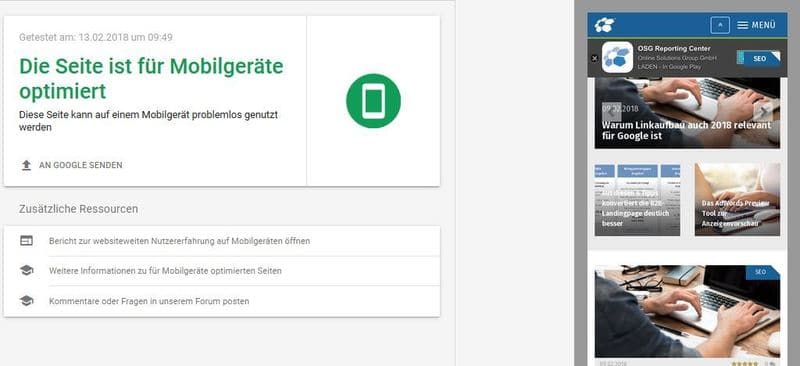This screenshot has height=366, width=800.
Task: Click the slider previous arrow in preview
Action: pyautogui.click(x=611, y=112)
